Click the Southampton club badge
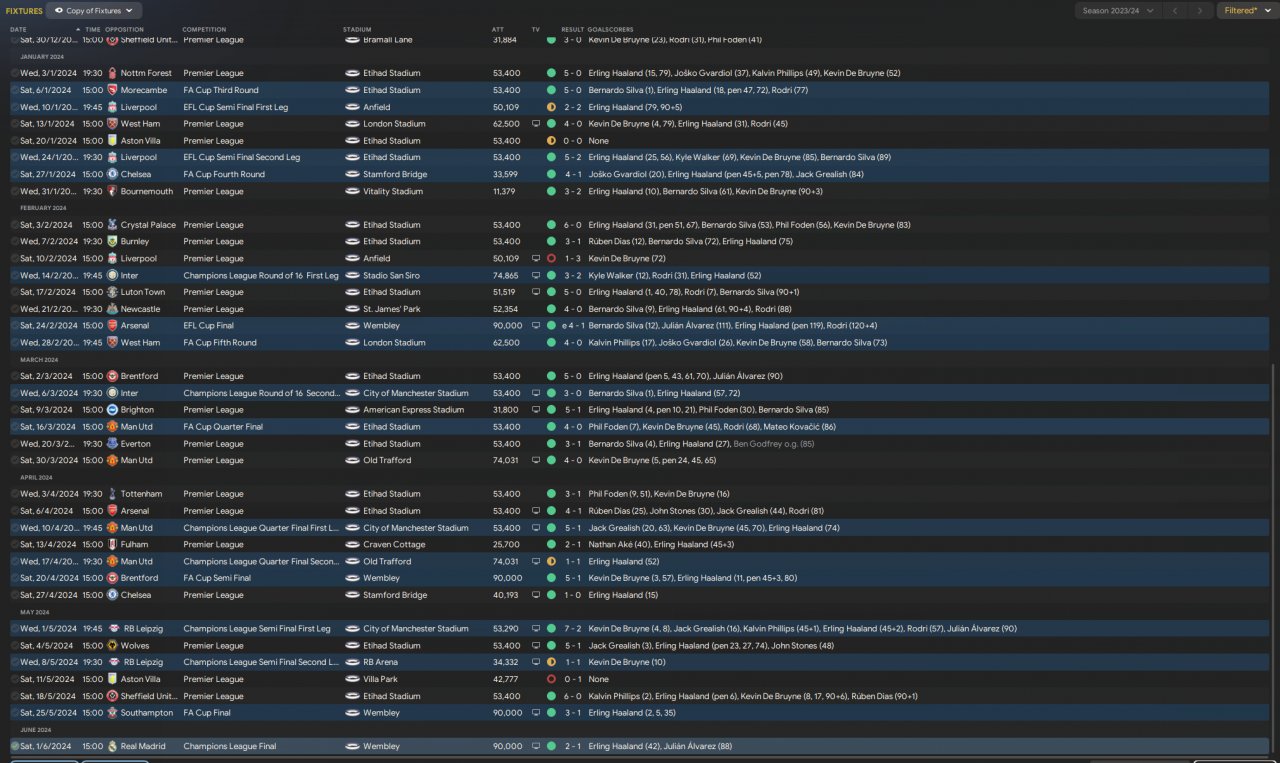1280x763 pixels. pos(112,713)
